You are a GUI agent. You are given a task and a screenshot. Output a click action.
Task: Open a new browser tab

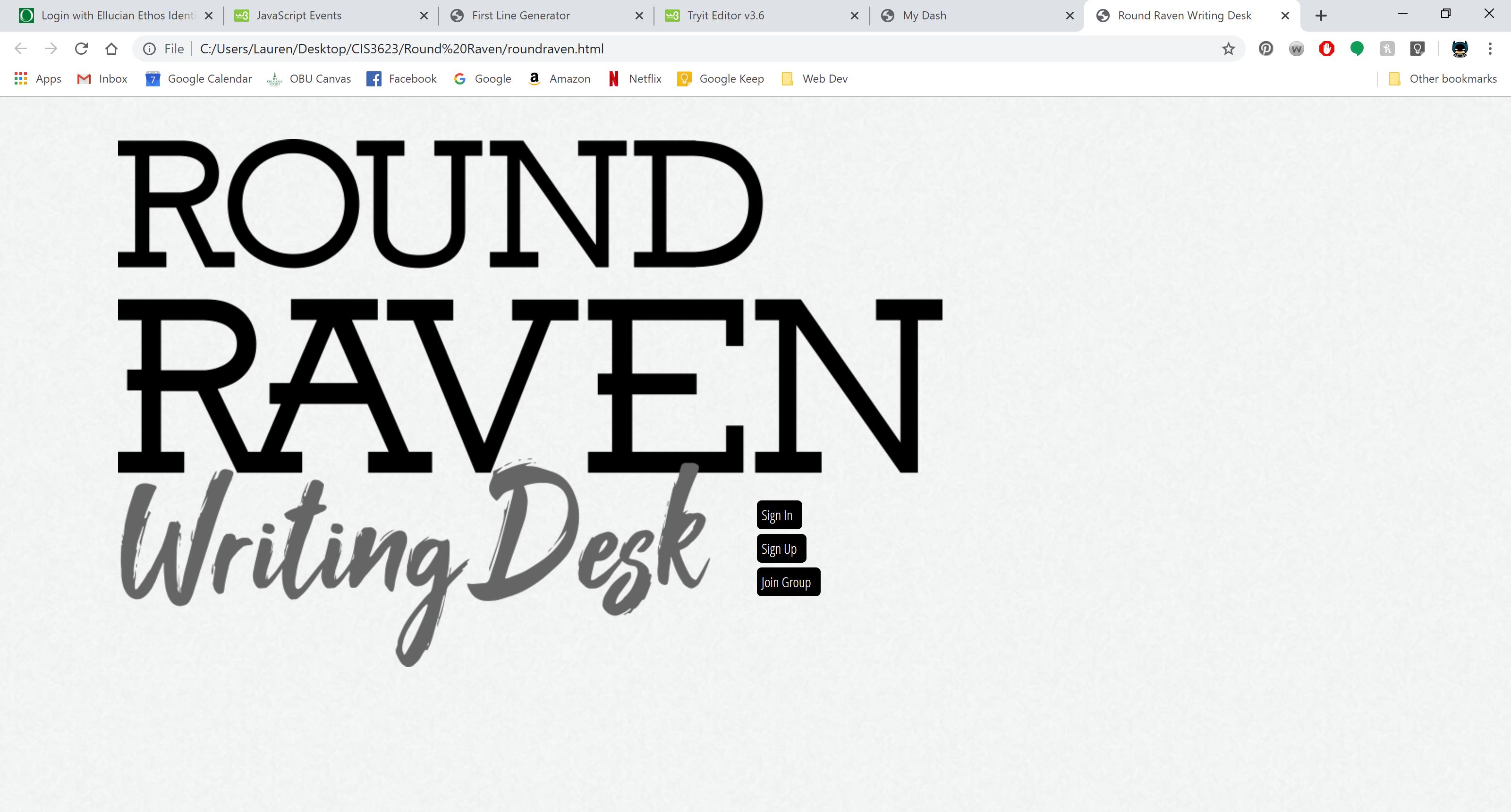tap(1321, 16)
